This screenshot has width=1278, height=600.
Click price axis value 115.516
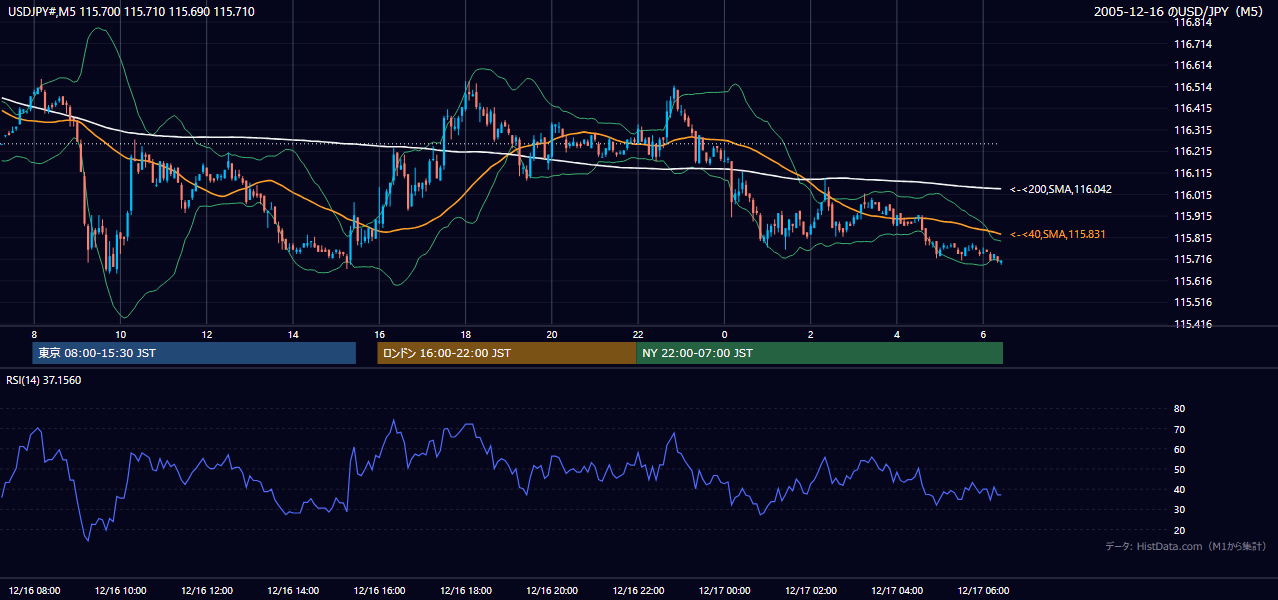click(1193, 302)
